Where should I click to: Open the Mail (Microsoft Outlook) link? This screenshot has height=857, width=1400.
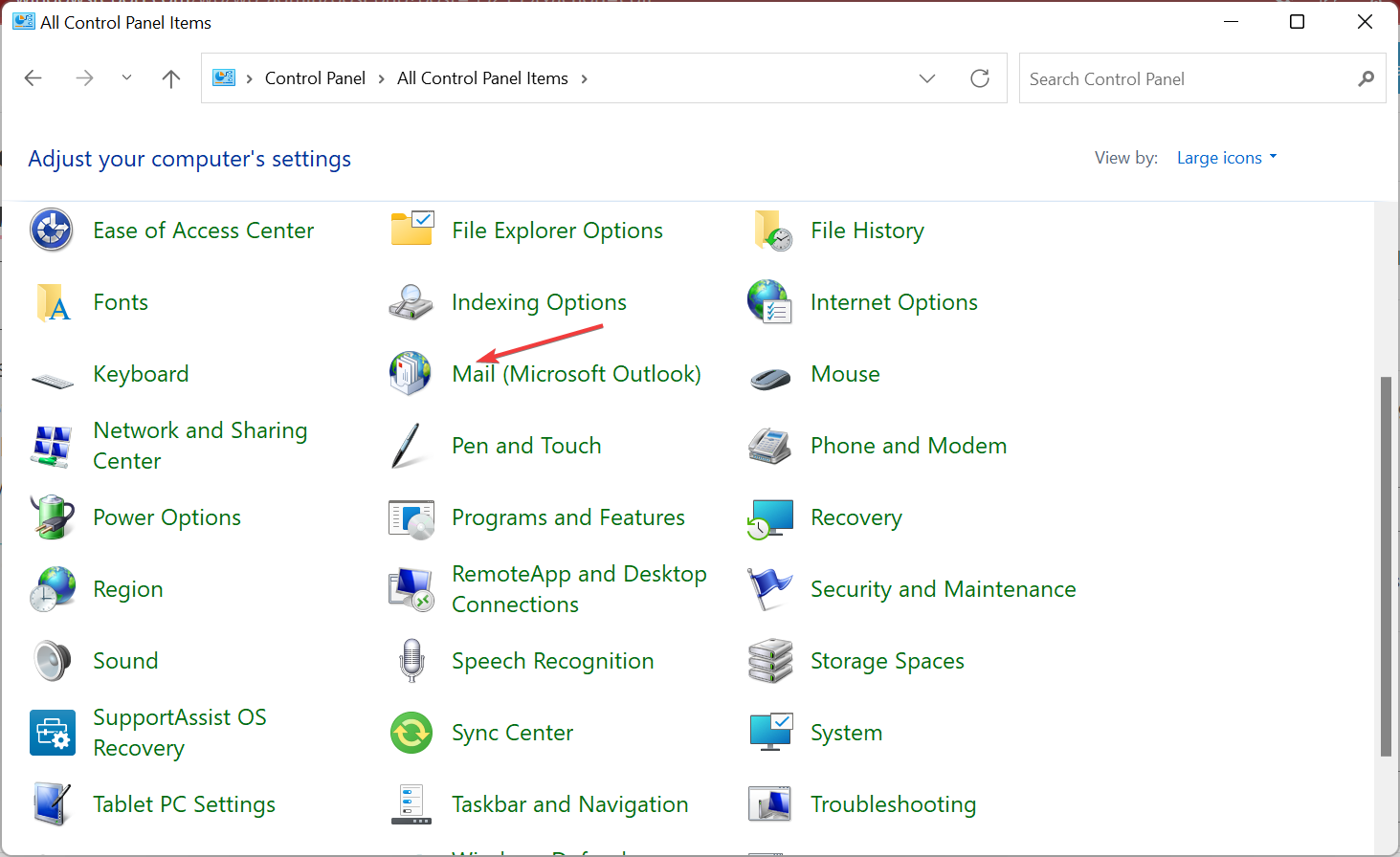tap(576, 374)
